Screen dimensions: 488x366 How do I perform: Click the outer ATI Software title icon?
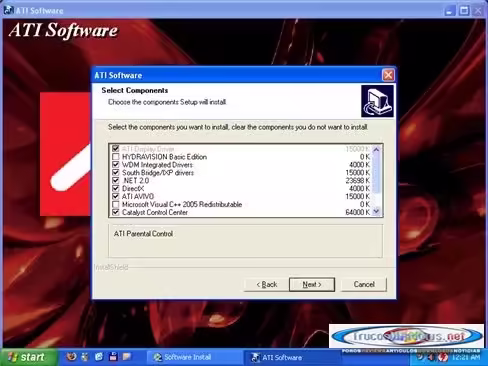tap(8, 10)
